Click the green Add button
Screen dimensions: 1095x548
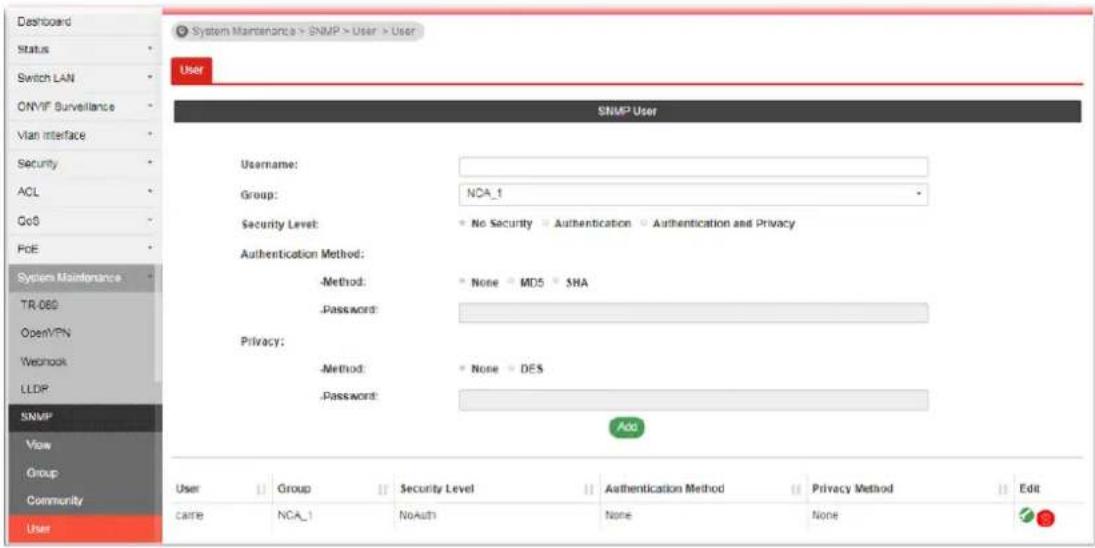627,427
